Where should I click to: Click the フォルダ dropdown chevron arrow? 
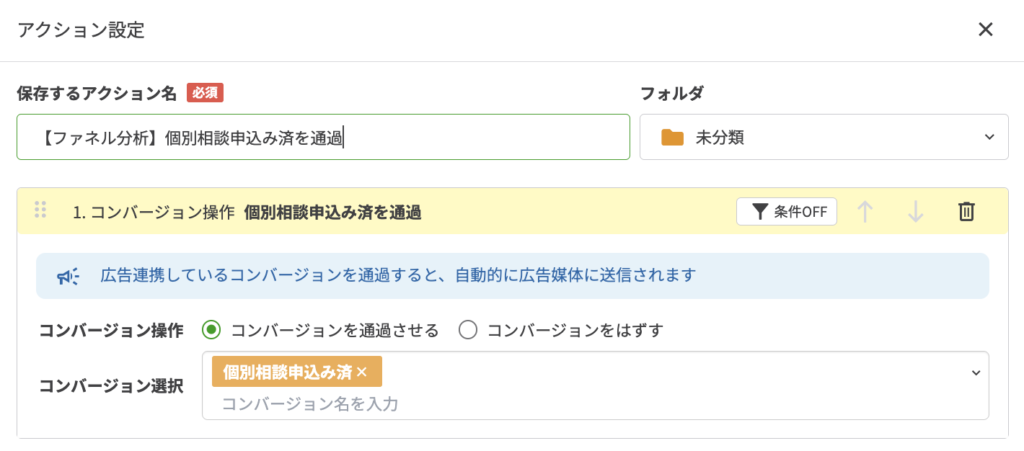(x=989, y=137)
